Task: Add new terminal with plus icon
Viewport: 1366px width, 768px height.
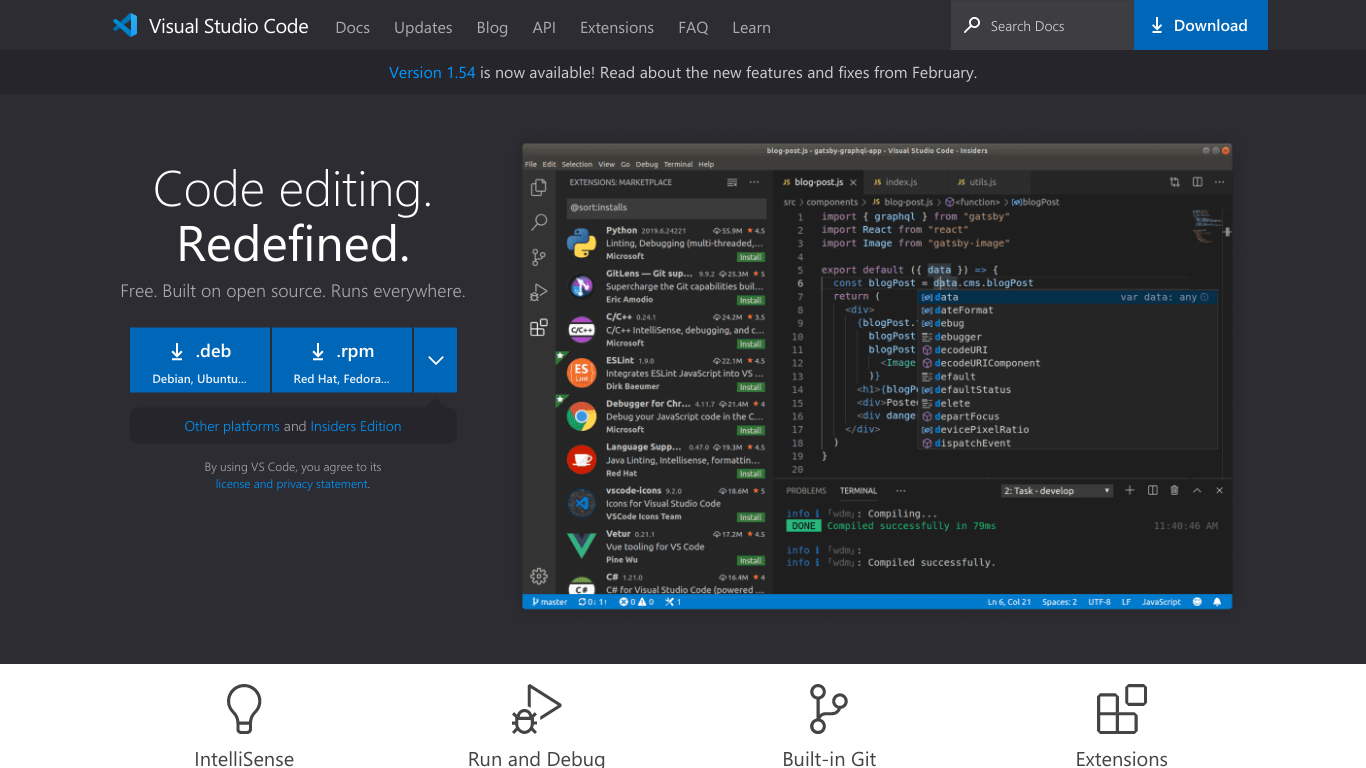Action: tap(1130, 490)
